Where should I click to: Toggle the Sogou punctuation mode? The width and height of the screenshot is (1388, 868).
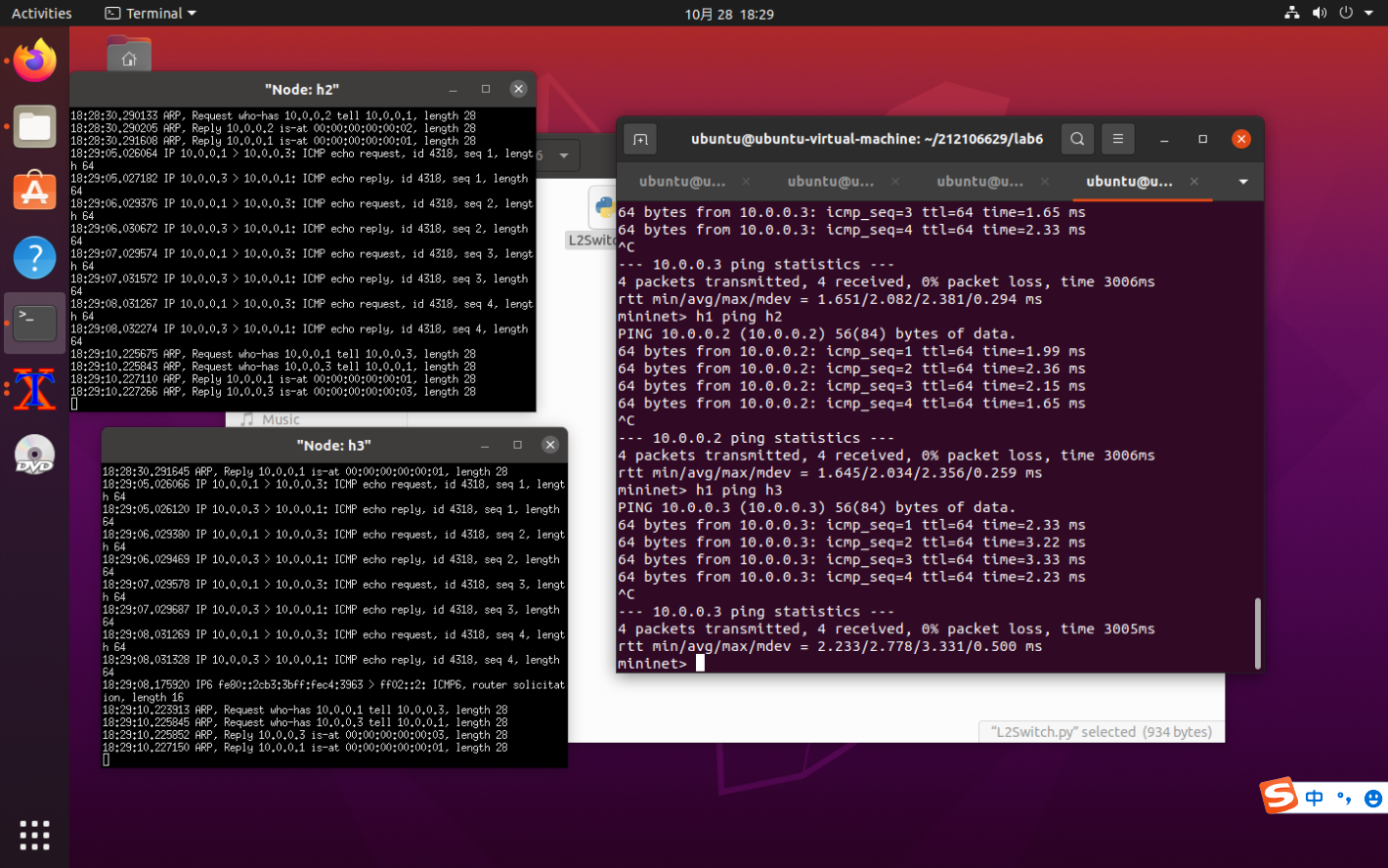pyautogui.click(x=1344, y=798)
